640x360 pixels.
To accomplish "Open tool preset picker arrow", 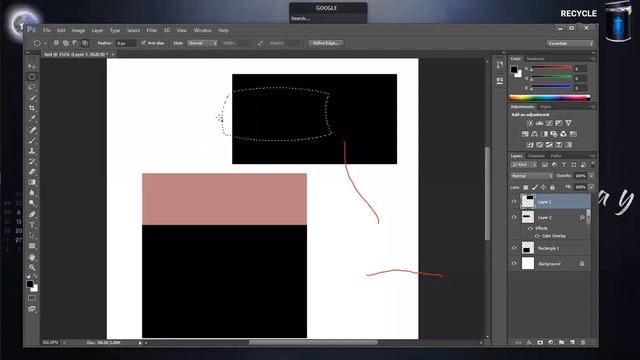I will (45, 43).
